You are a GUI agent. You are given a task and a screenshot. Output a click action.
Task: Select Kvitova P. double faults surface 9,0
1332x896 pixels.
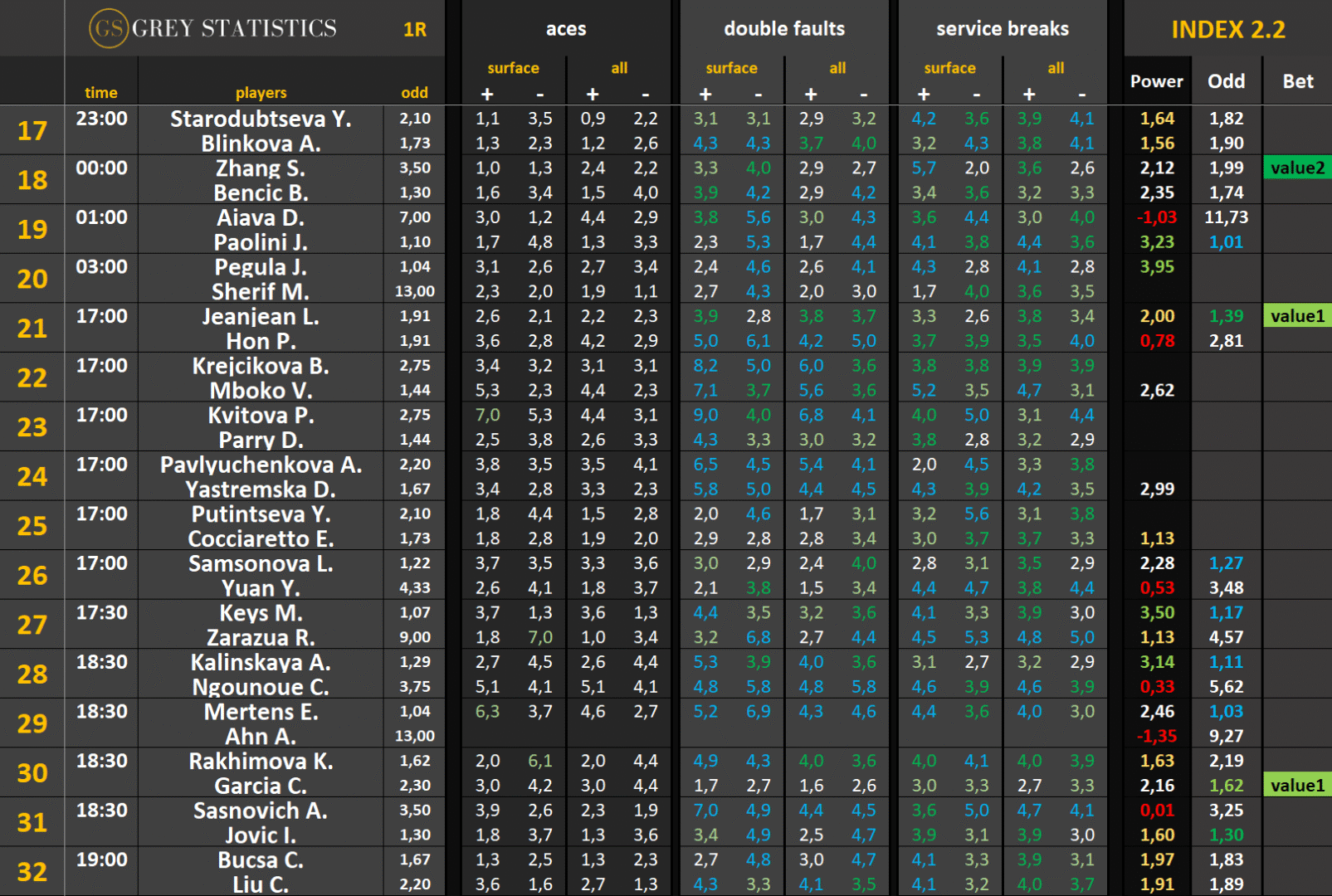[705, 416]
